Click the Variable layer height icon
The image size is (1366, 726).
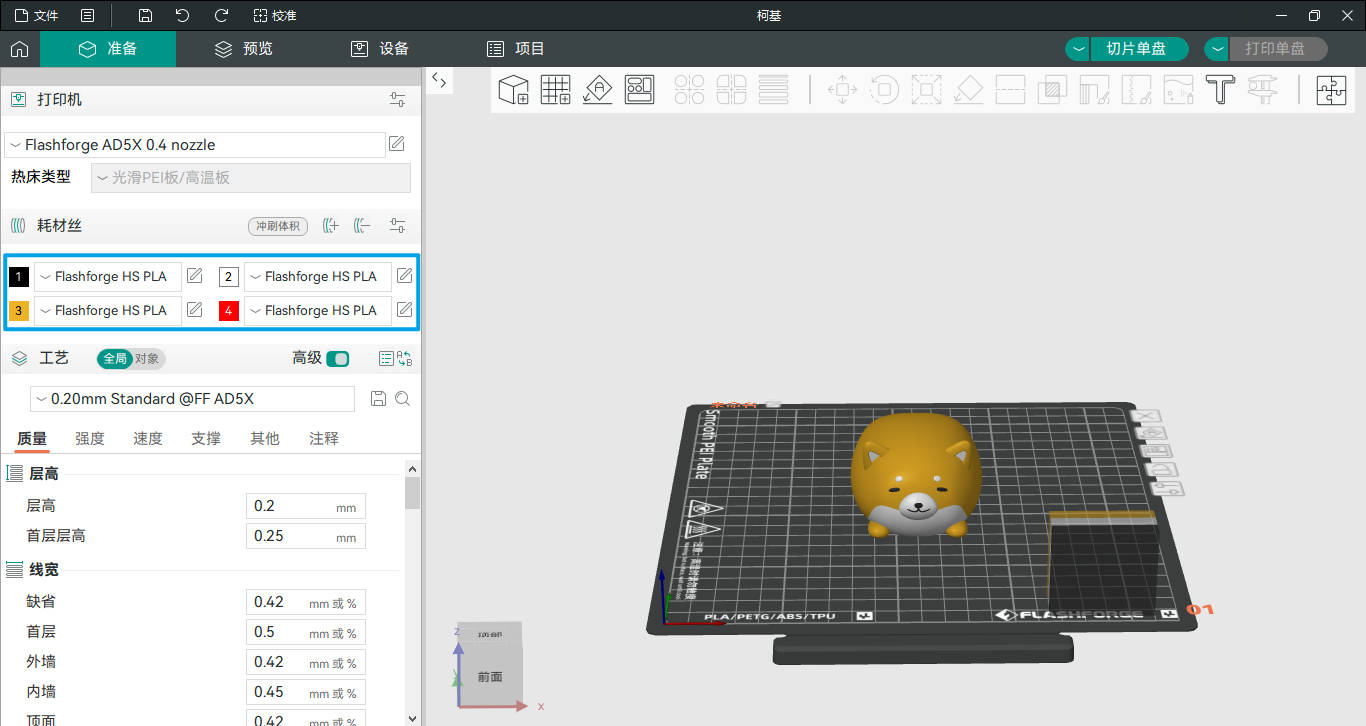[x=774, y=90]
